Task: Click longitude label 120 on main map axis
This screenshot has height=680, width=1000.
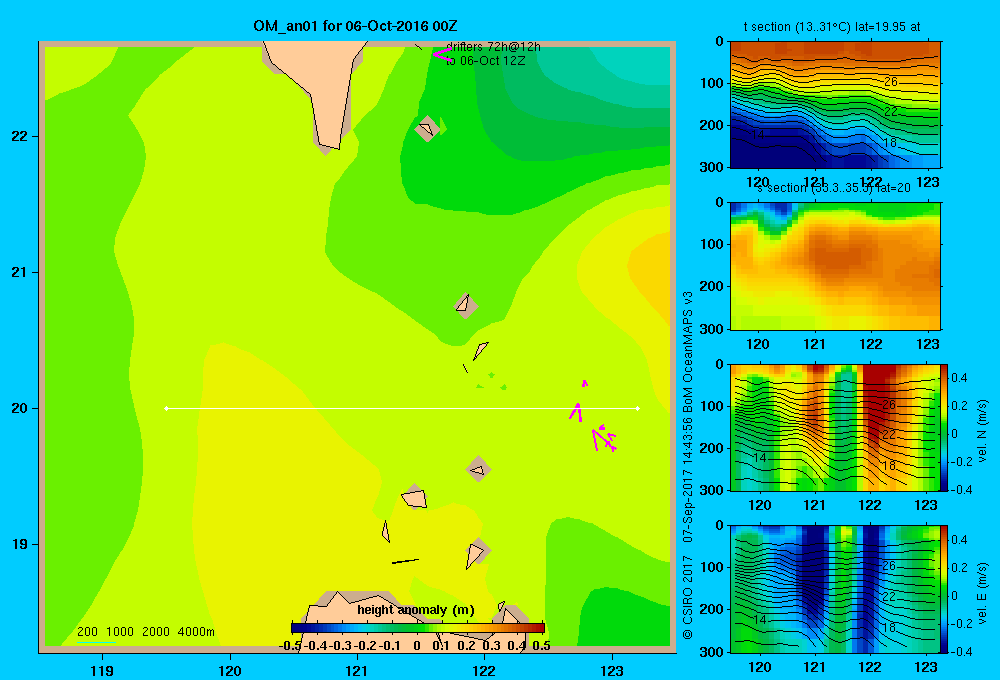Action: coord(230,670)
